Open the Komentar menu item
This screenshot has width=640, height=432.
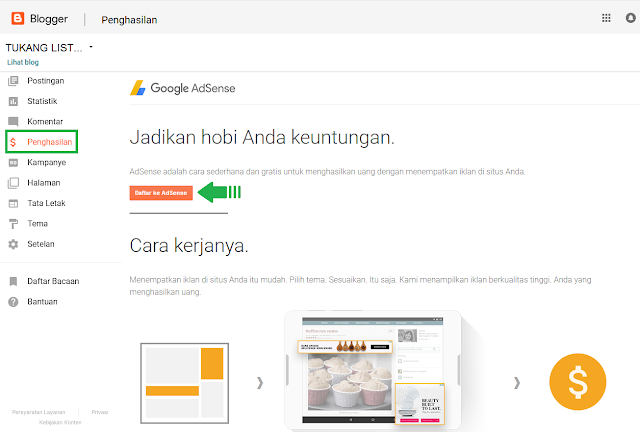pos(45,122)
